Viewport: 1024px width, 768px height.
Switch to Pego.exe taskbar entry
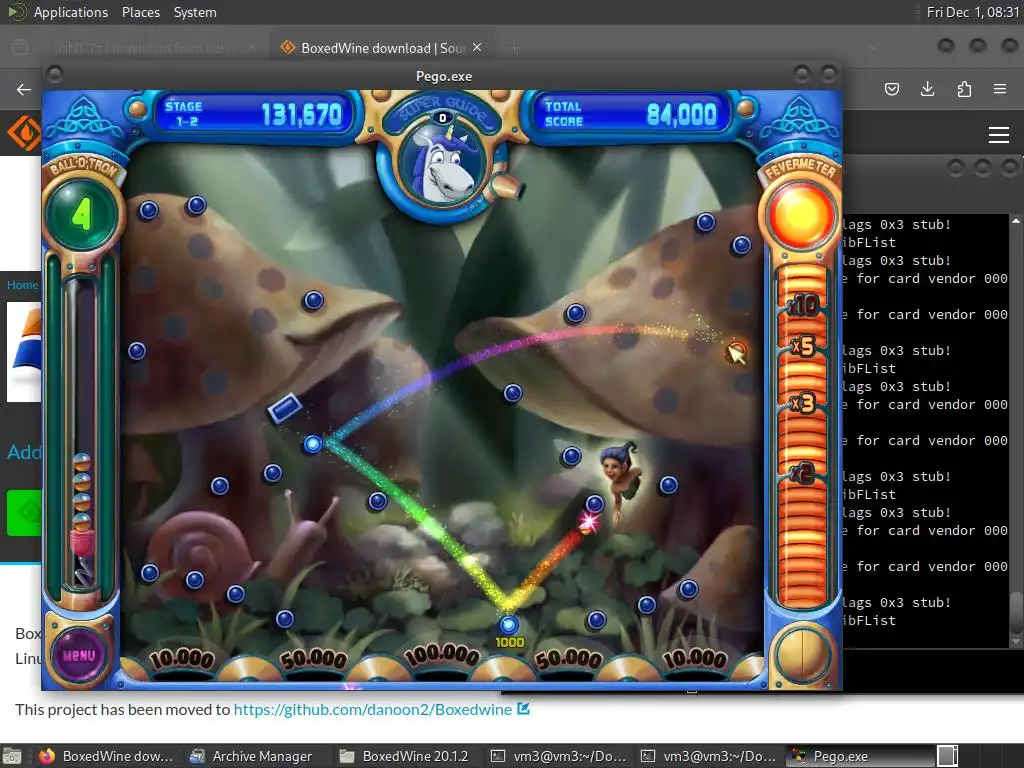pyautogui.click(x=859, y=756)
